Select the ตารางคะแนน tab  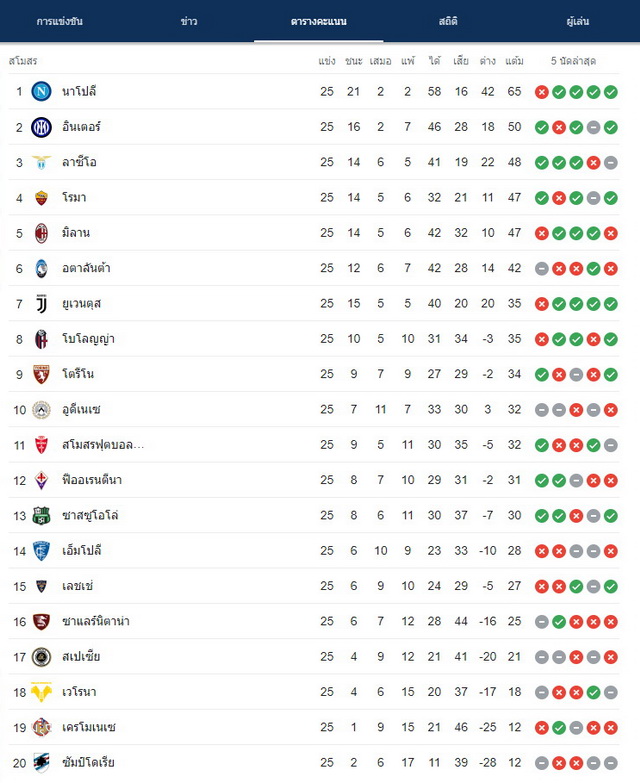(319, 21)
